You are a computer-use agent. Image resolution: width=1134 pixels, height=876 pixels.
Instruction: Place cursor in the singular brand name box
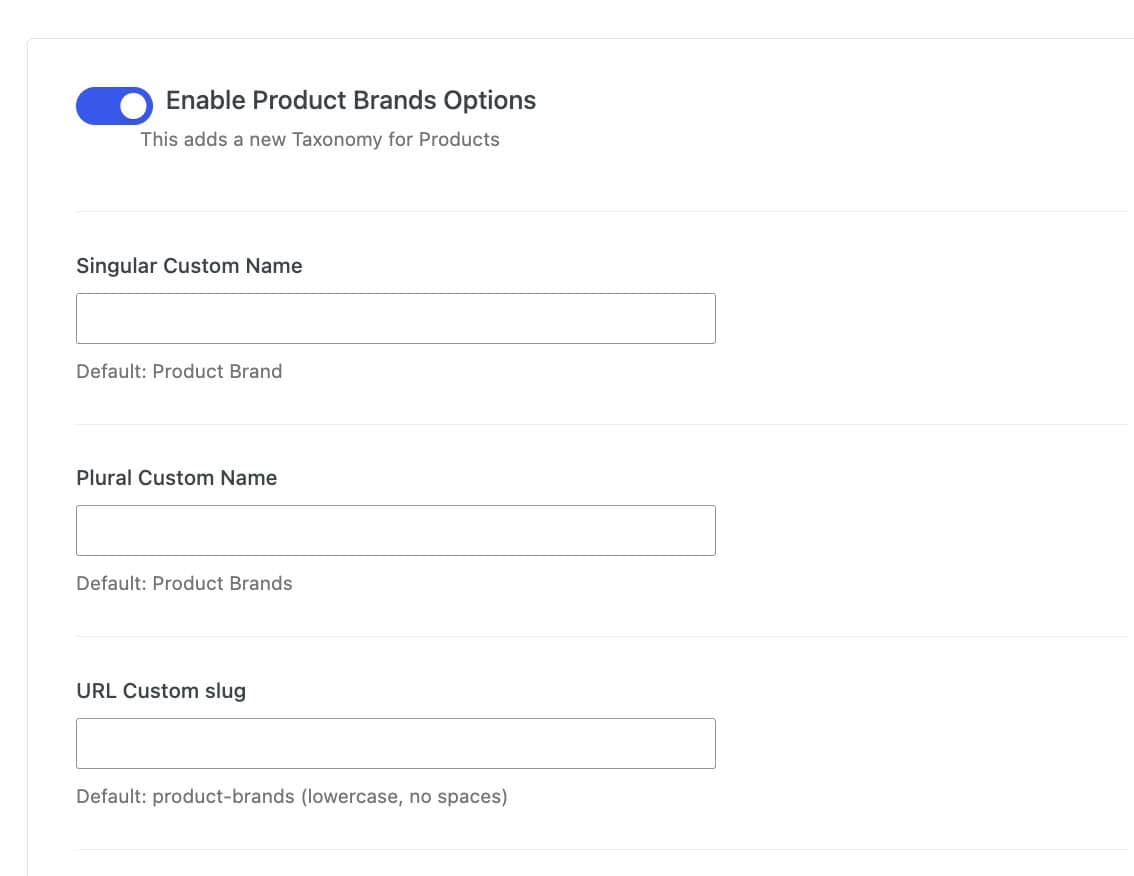395,318
